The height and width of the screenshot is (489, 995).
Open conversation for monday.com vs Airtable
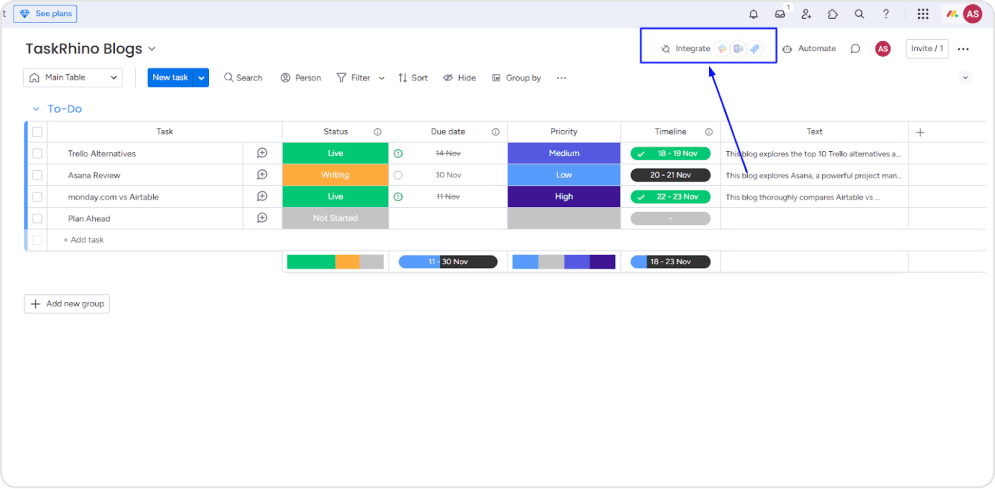[262, 197]
